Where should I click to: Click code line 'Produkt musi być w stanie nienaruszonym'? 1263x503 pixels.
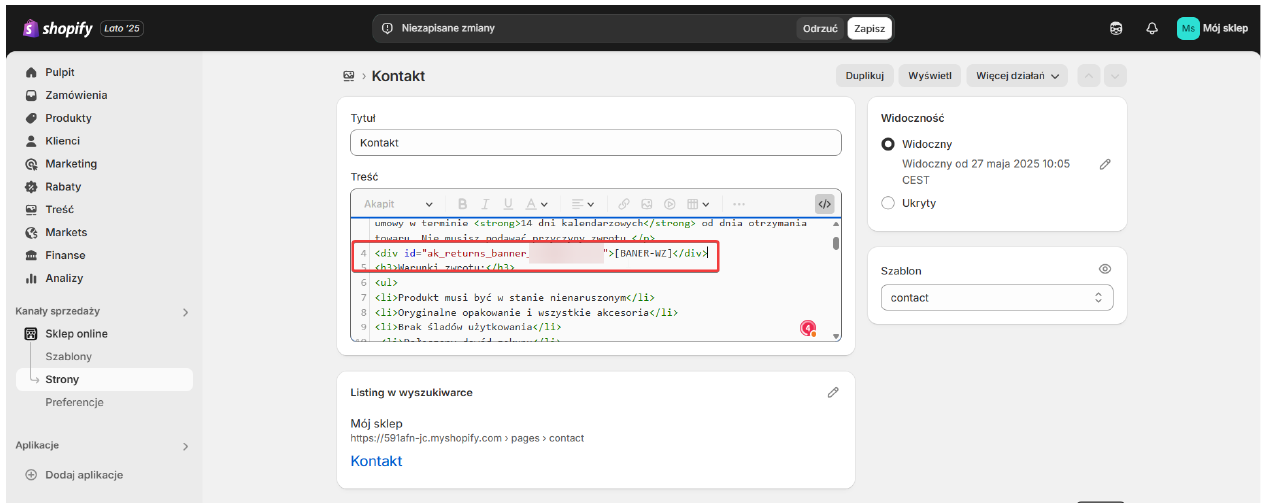(x=514, y=297)
